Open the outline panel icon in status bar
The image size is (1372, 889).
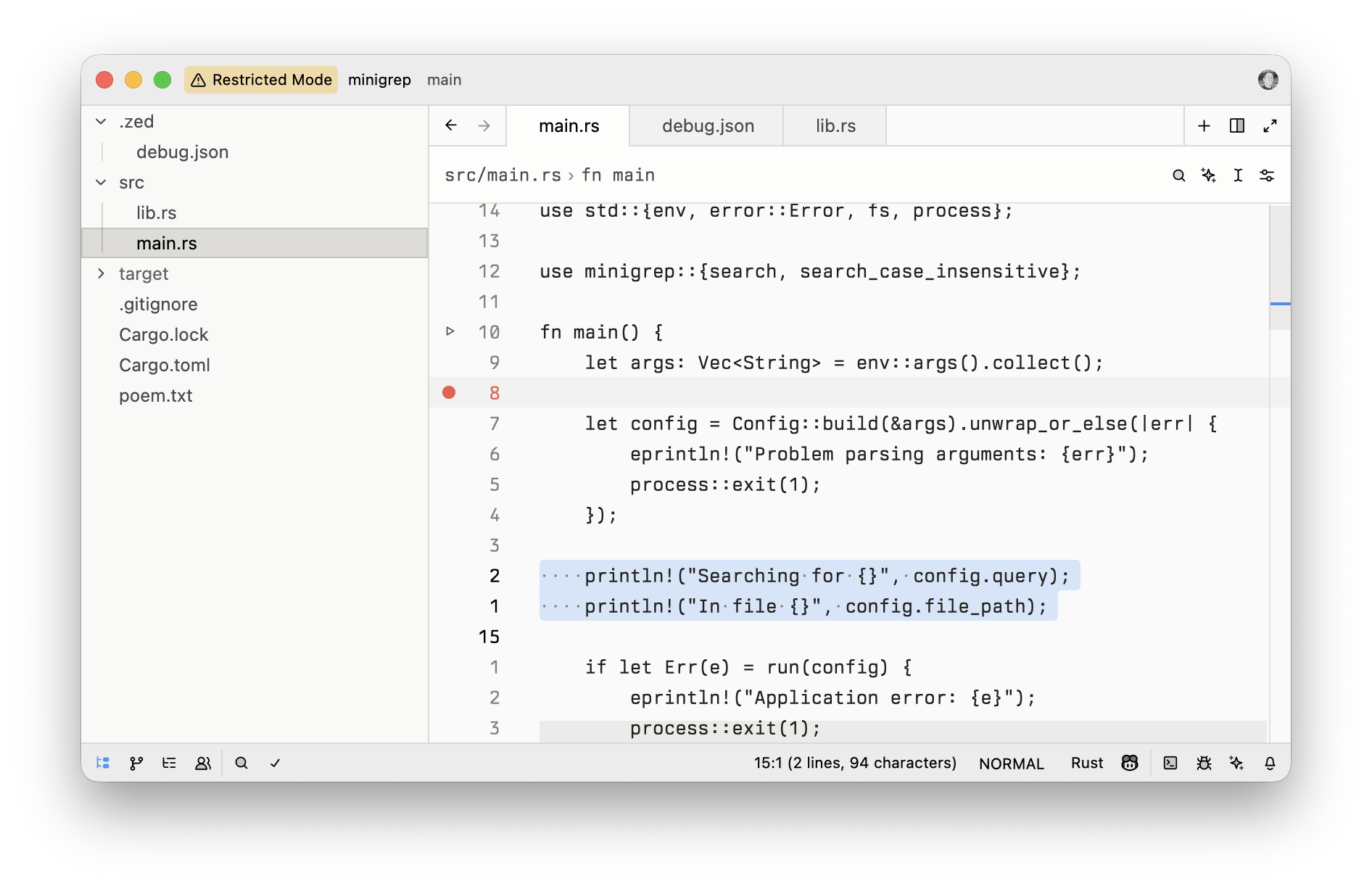click(169, 763)
